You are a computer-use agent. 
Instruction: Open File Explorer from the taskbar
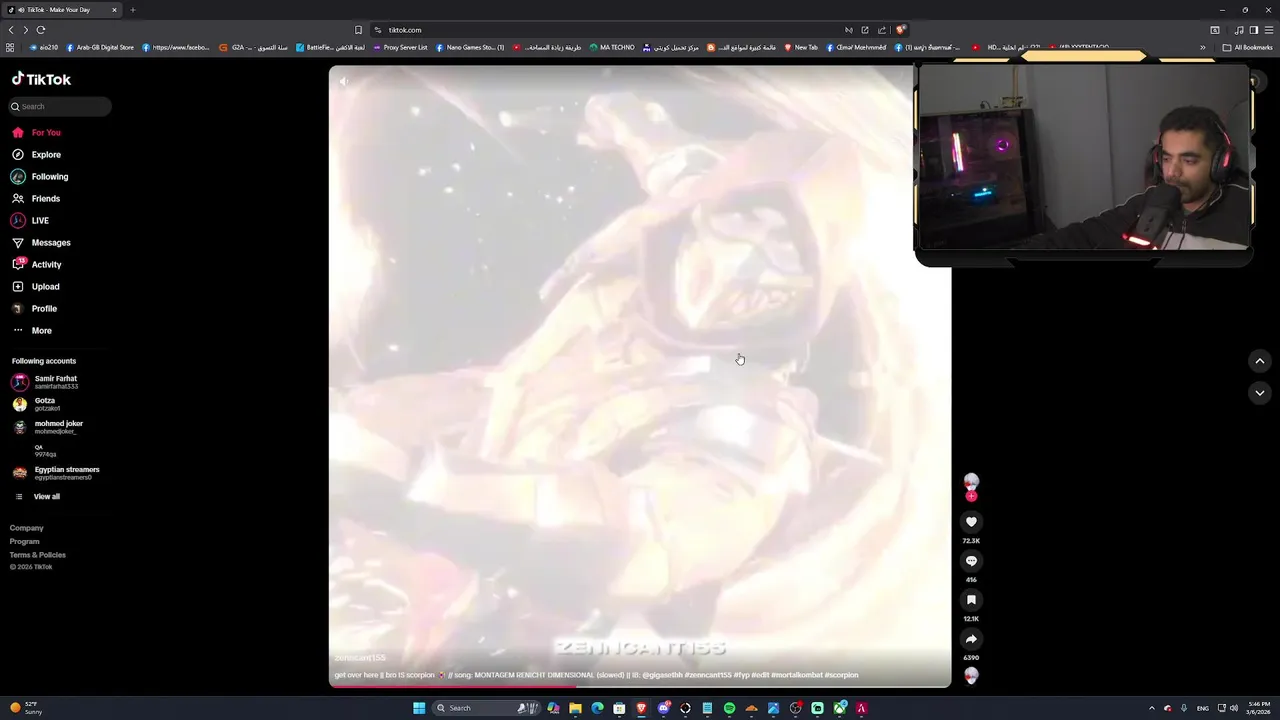tap(575, 708)
